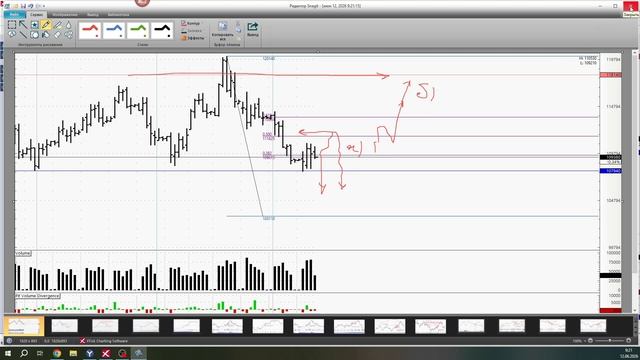This screenshot has height=360, width=640.
Task: Select the highlighted Pen drawing tool
Action: [46, 25]
